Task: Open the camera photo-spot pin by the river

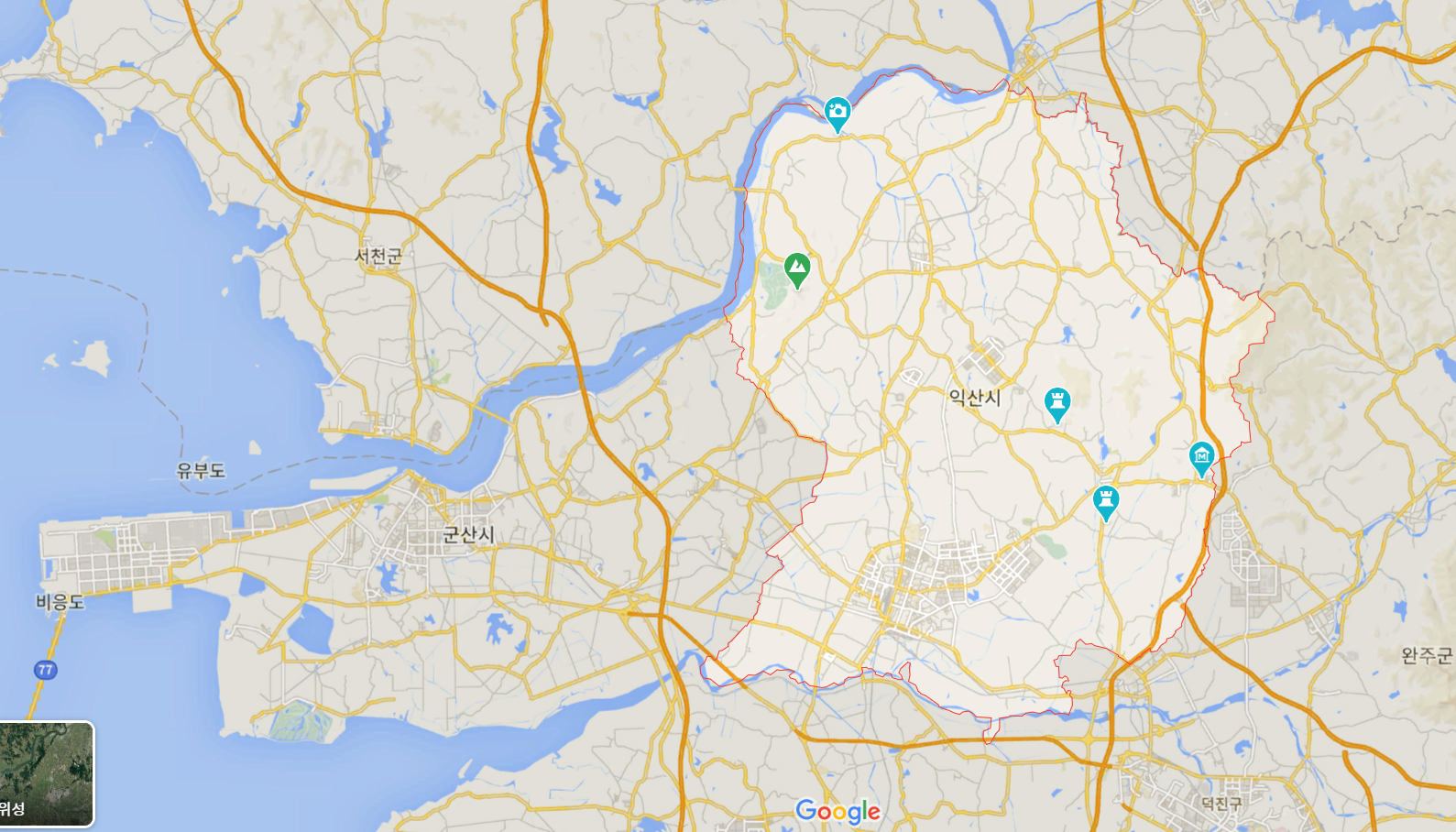Action: [837, 115]
